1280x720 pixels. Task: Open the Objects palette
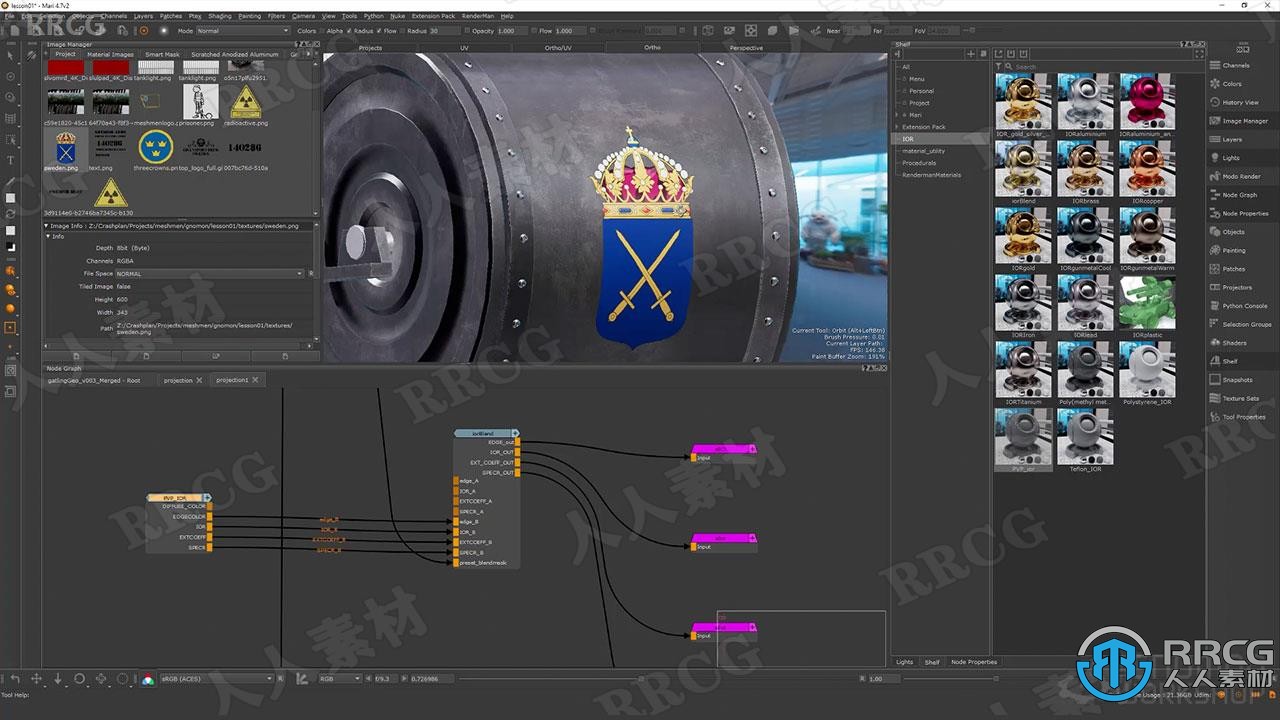coord(1233,232)
